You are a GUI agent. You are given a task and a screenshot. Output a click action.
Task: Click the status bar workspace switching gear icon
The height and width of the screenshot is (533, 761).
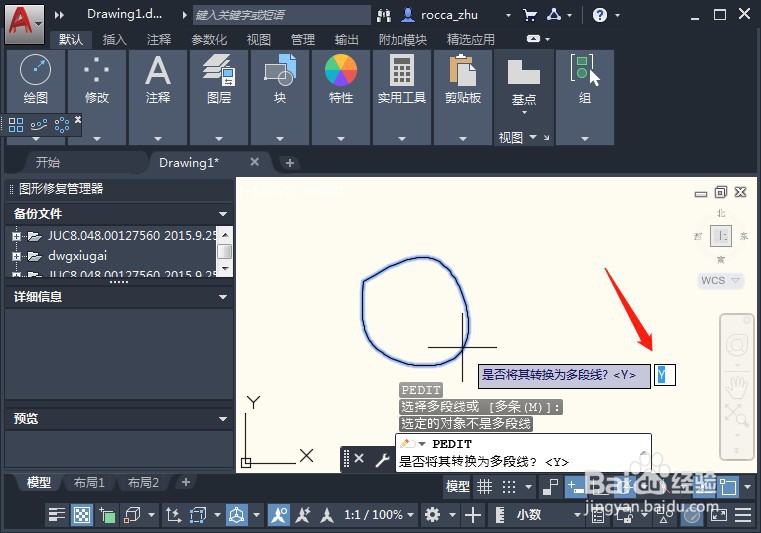pyautogui.click(x=432, y=515)
